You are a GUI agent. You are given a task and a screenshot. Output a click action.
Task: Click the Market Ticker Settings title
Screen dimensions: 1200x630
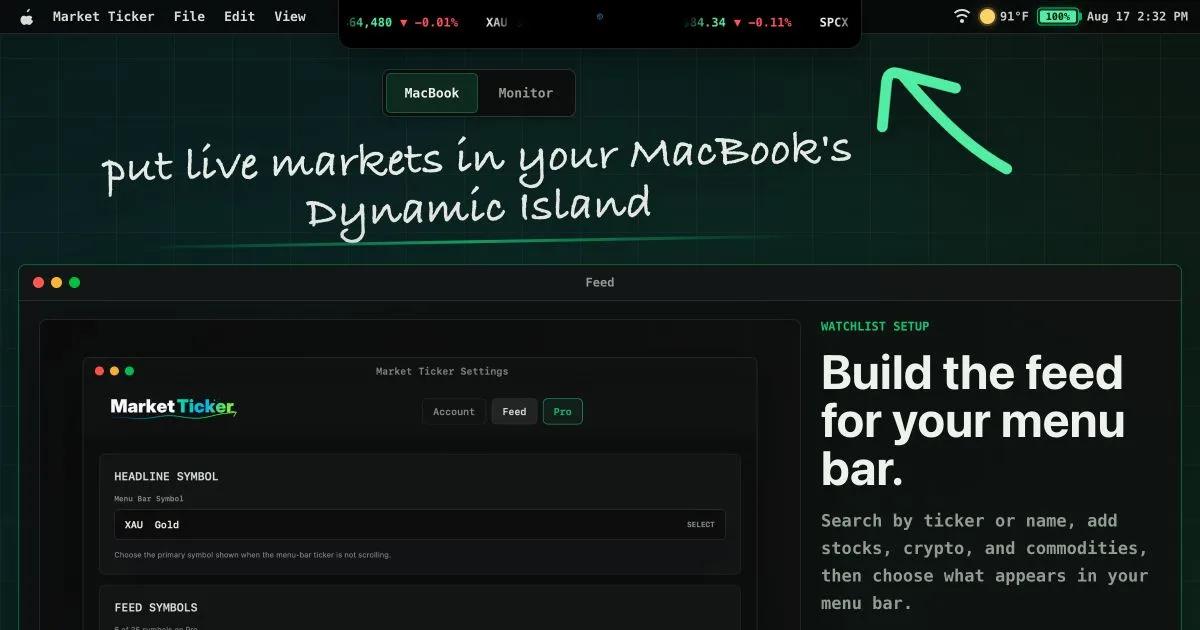442,372
